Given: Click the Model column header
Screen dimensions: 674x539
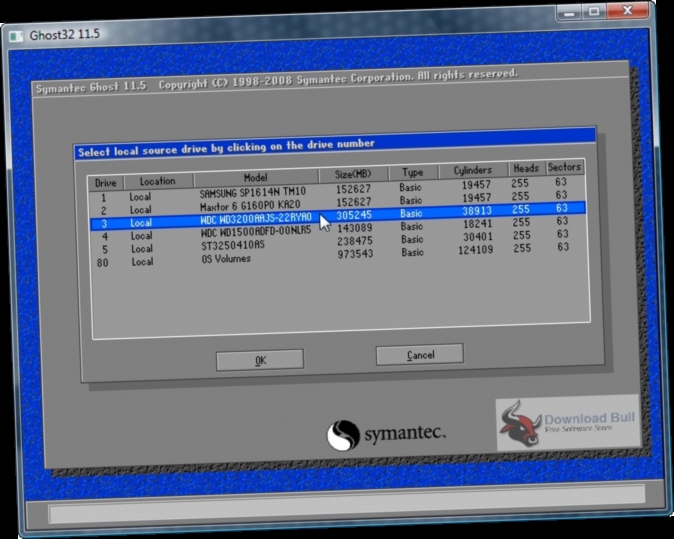Looking at the screenshot, I should (256, 177).
